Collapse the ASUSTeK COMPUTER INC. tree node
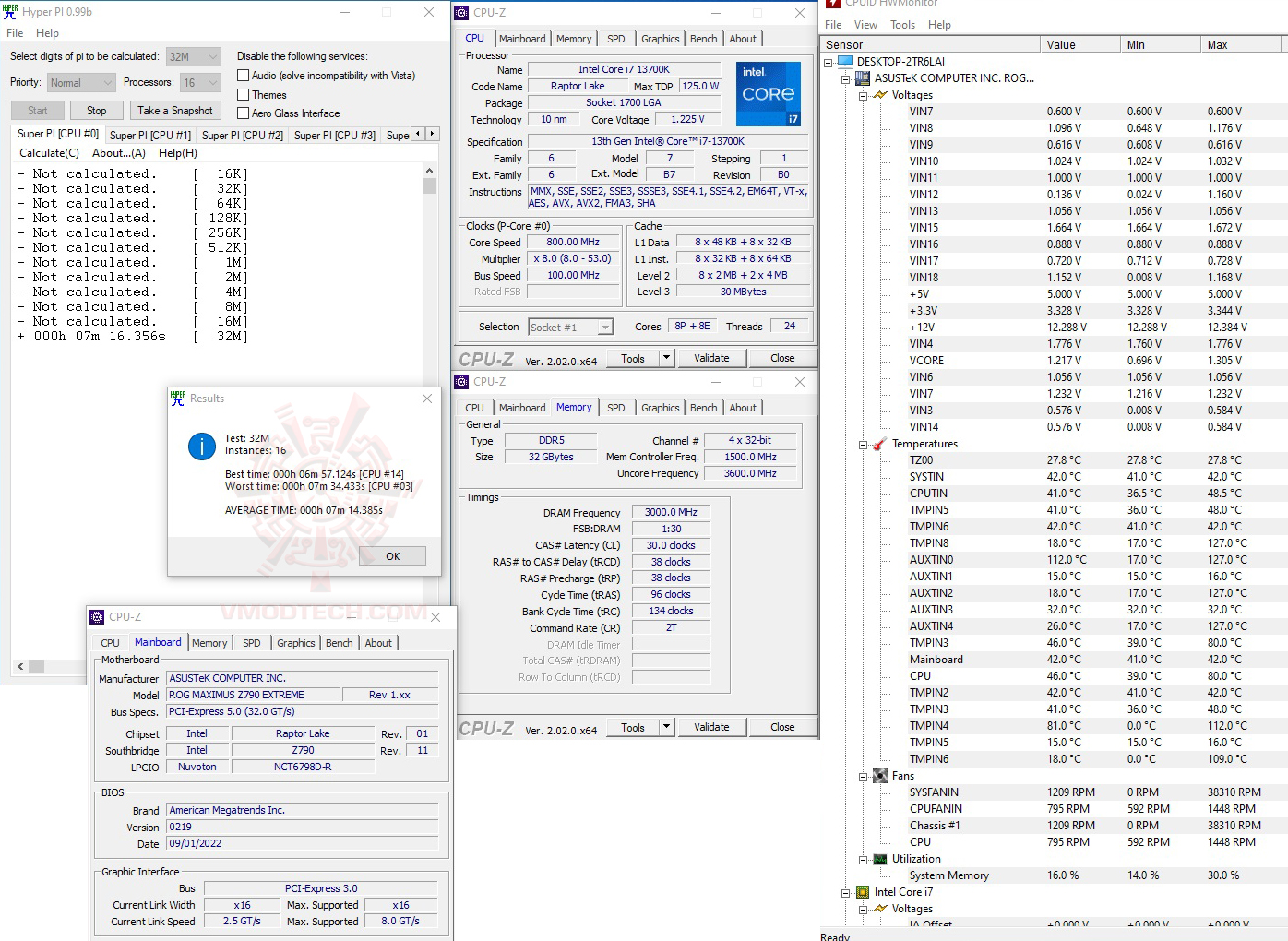 (x=845, y=79)
